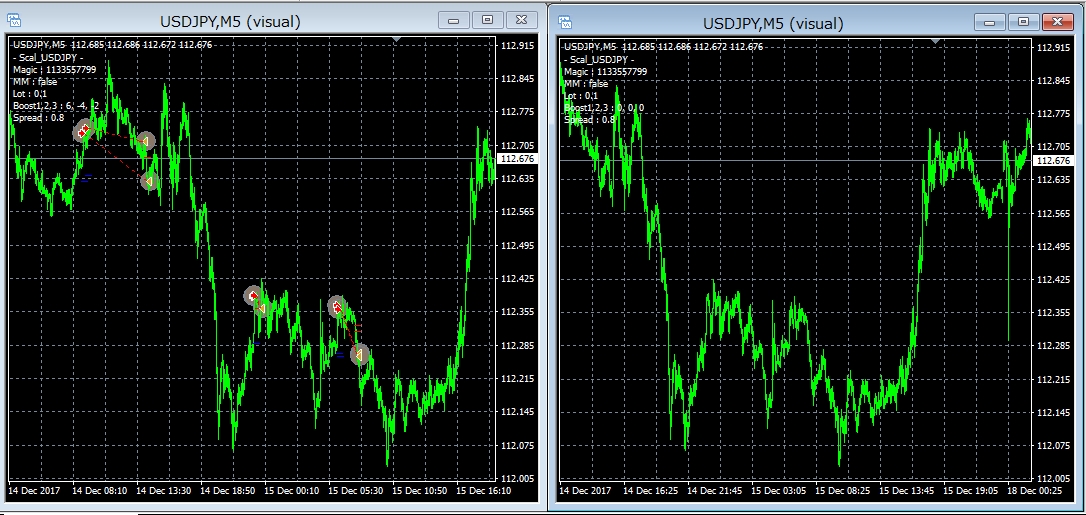
Task: Restore down the left USDJPY,M5 chart window
Action: [x=488, y=20]
